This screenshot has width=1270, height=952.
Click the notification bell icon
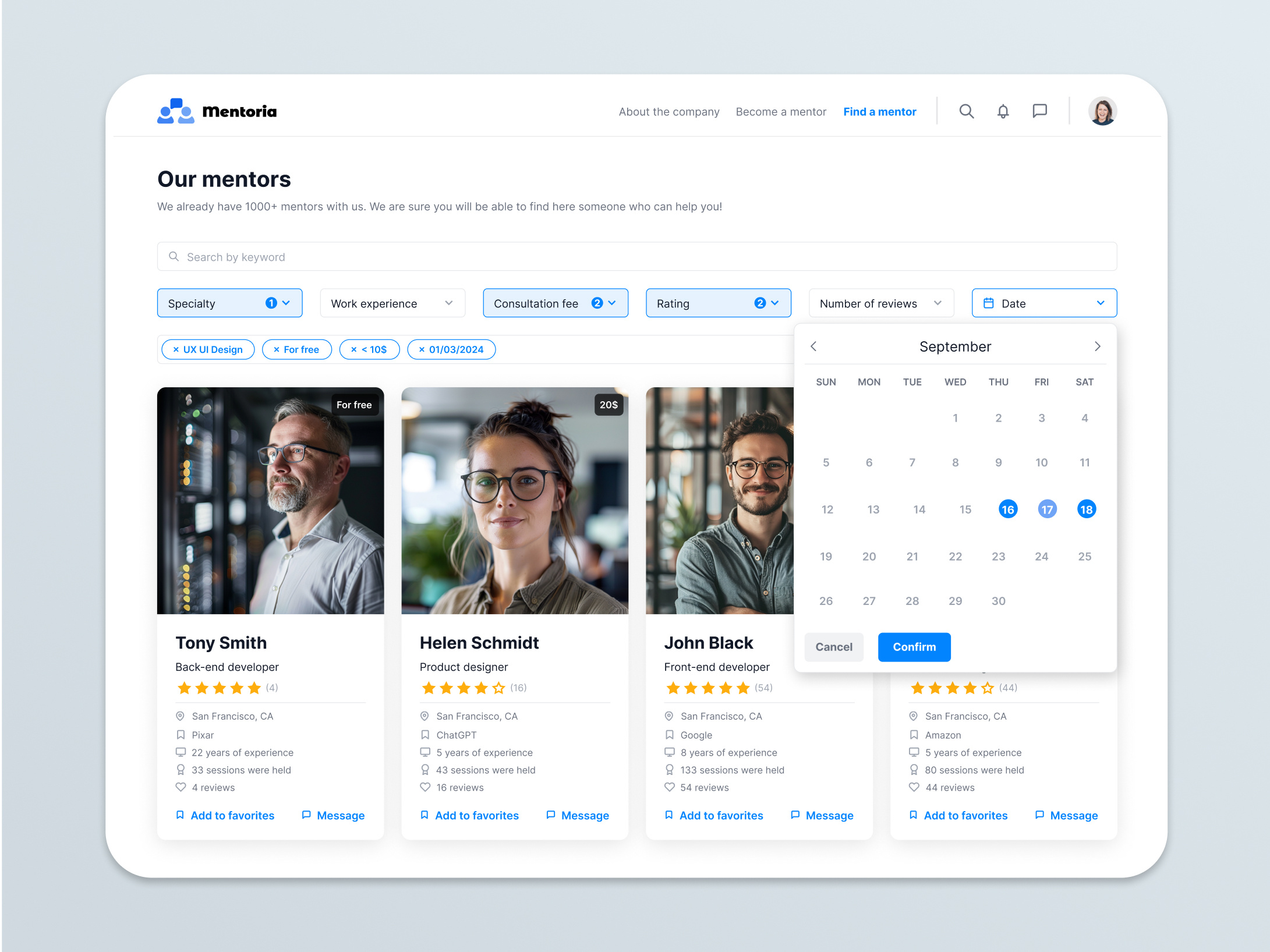tap(1003, 111)
